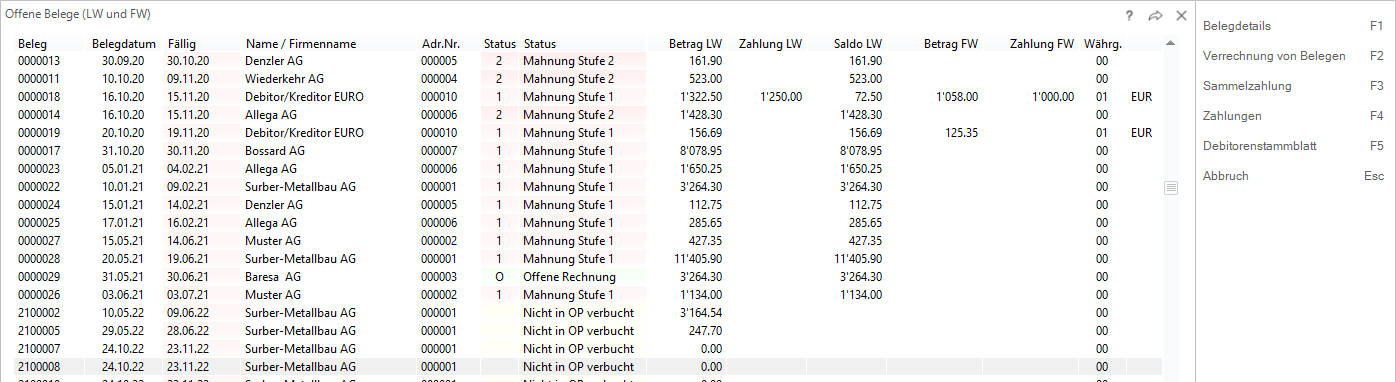The height and width of the screenshot is (382, 1396).
Task: Click the scroll up arrow
Action: [1171, 44]
